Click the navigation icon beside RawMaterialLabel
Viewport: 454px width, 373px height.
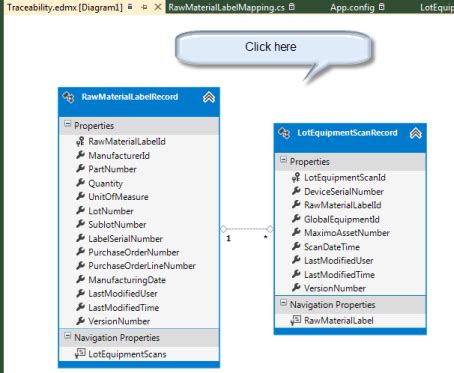pyautogui.click(x=296, y=320)
